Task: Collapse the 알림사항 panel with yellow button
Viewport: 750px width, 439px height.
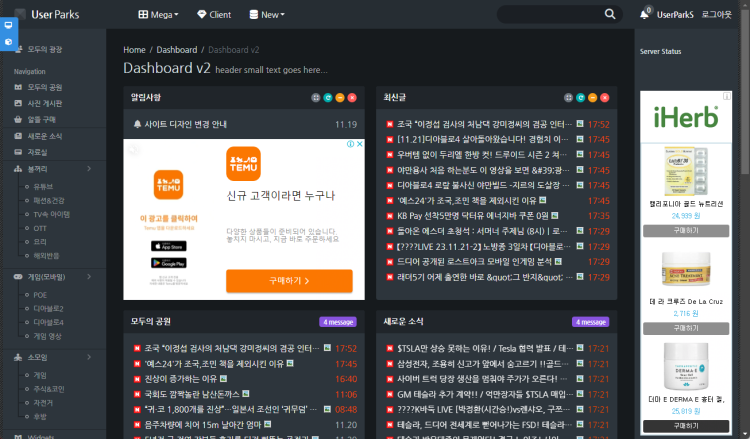Action: (340, 98)
